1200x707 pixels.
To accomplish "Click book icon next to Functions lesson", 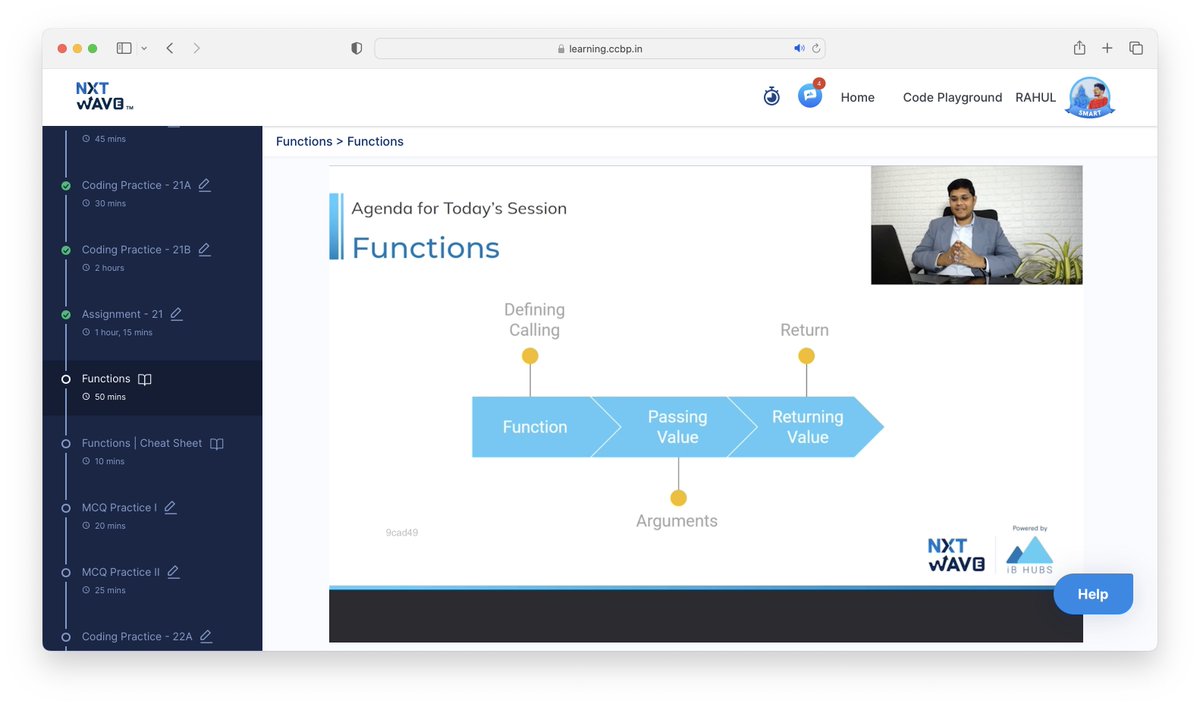I will 145,379.
